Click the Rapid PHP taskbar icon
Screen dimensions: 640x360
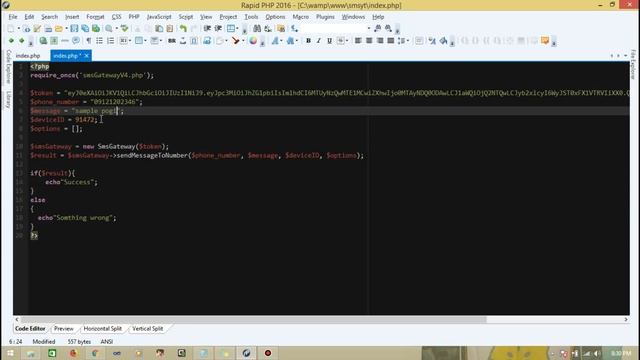click(246, 353)
